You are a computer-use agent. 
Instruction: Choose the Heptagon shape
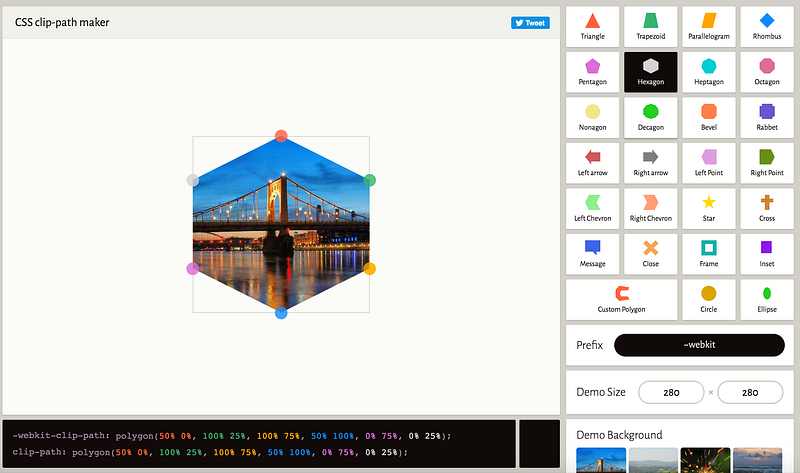[709, 72]
